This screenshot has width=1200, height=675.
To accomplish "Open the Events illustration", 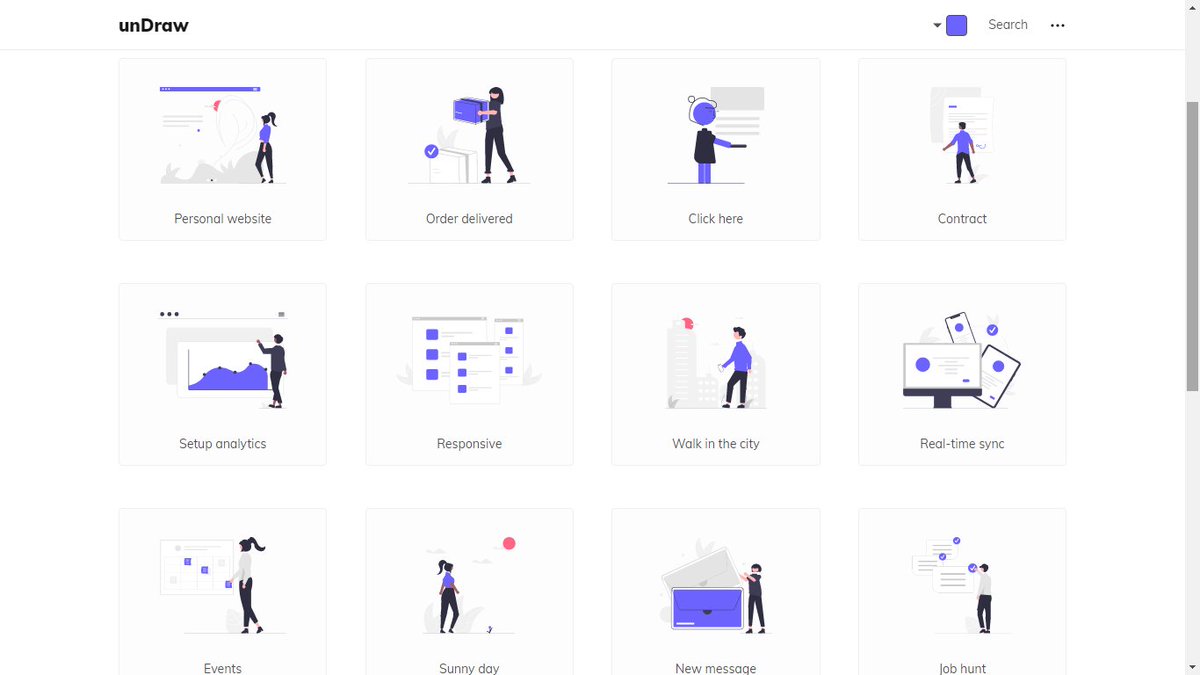I will click(x=223, y=591).
